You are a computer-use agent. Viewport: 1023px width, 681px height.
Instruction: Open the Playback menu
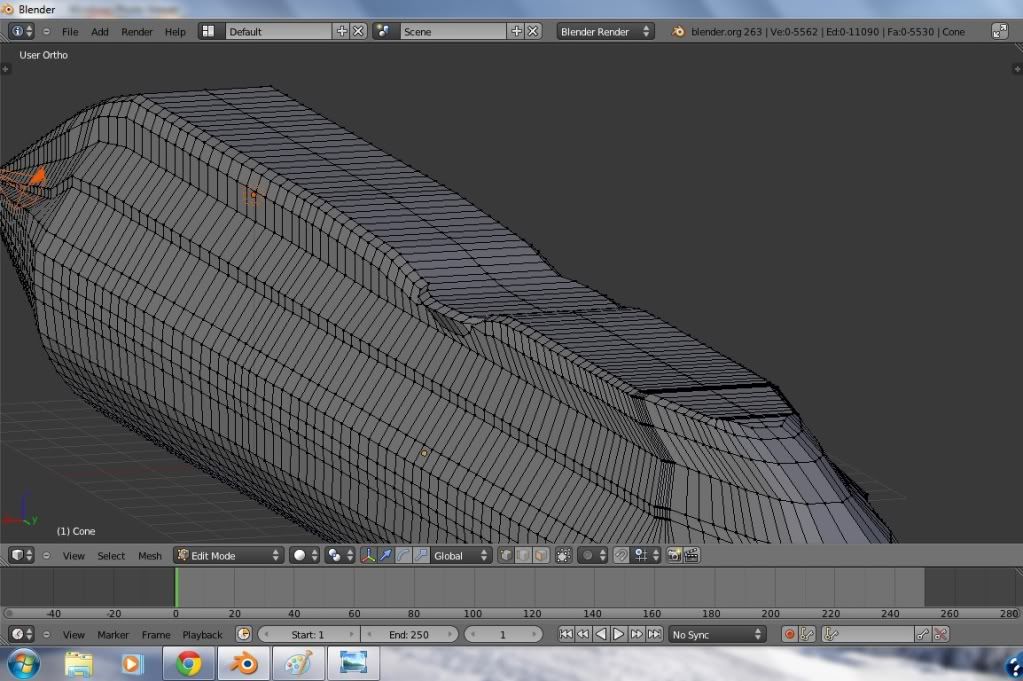tap(202, 635)
